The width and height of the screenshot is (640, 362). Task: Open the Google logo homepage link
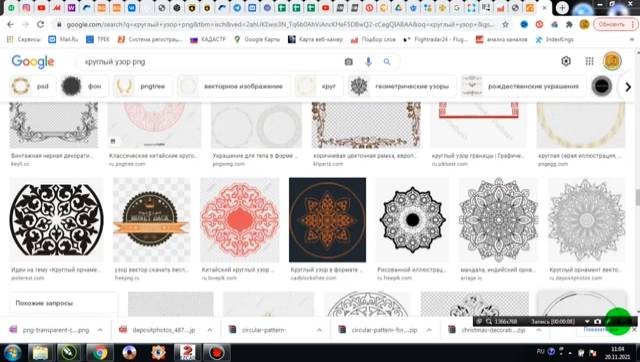[x=33, y=62]
